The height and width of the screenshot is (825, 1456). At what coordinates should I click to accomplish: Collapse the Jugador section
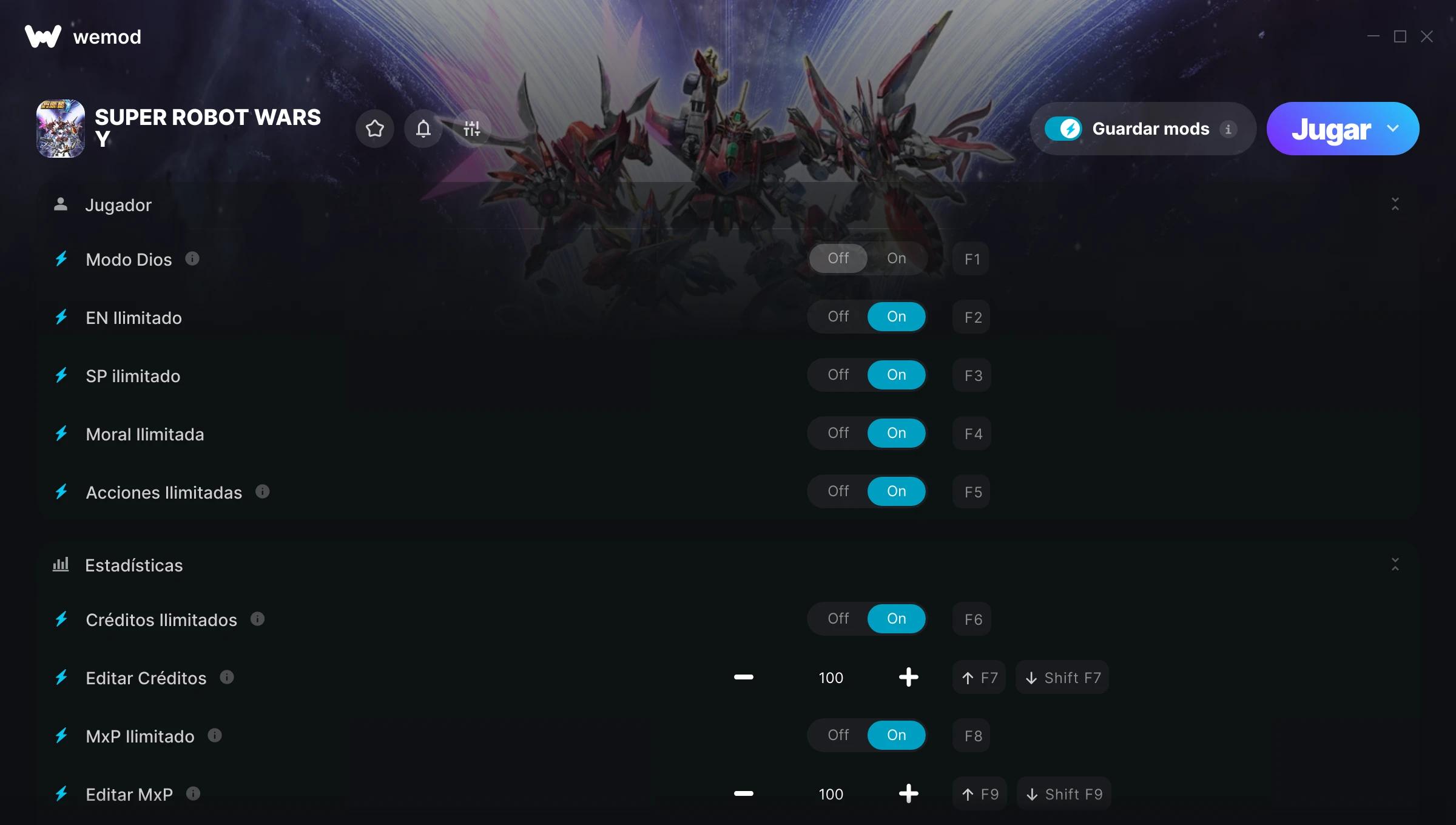[1395, 204]
